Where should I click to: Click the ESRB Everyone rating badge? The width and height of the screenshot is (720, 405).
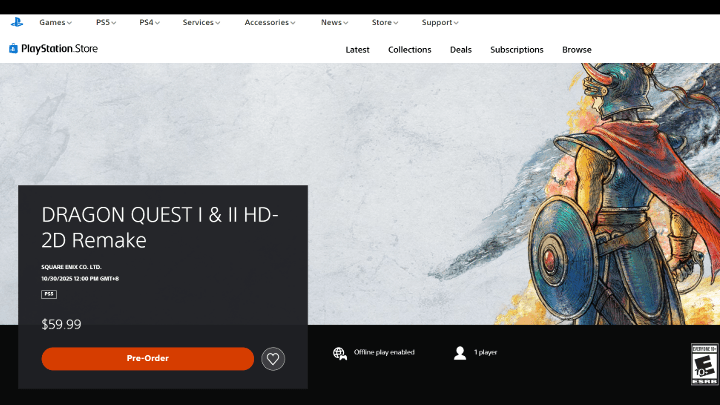coord(704,365)
